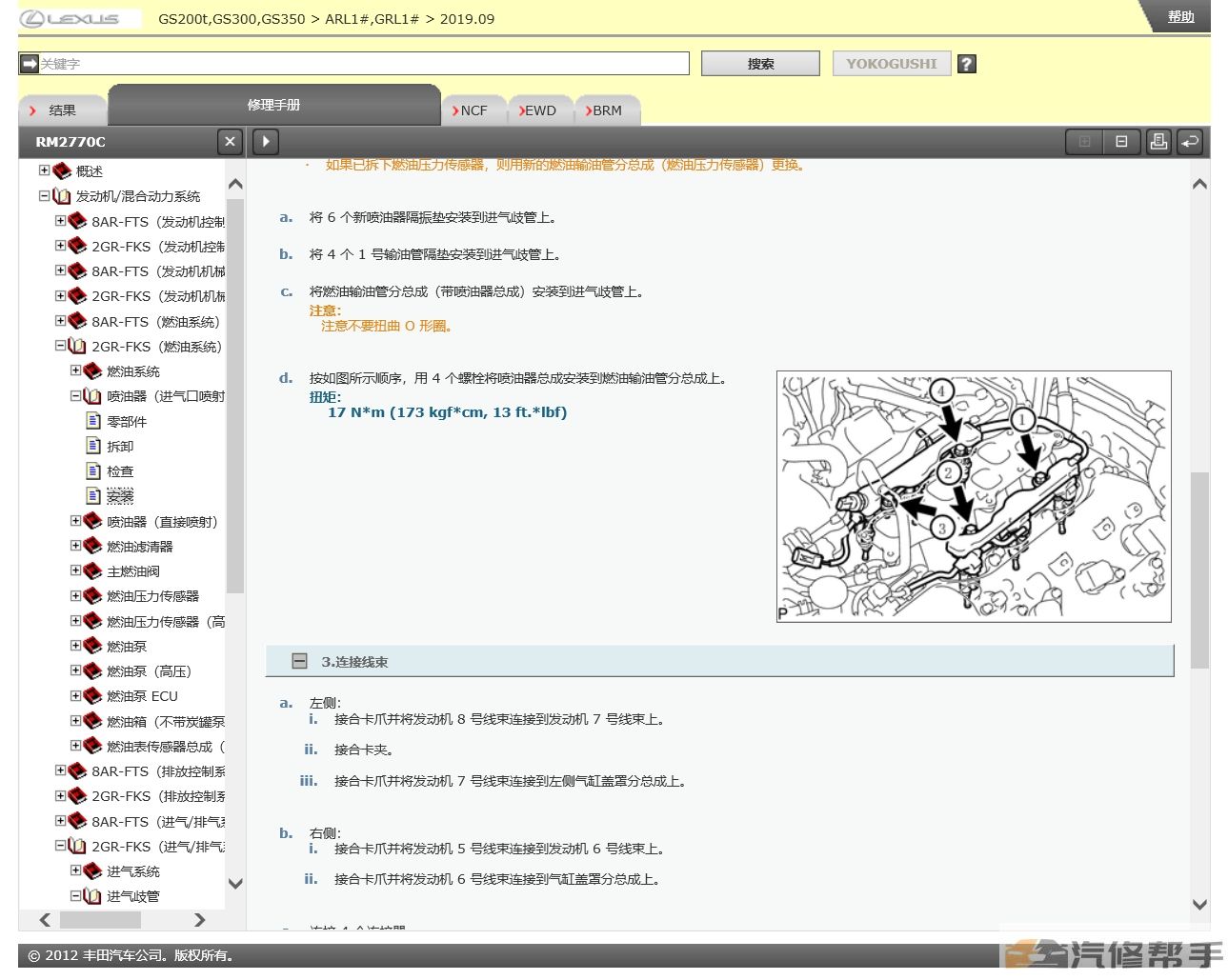Click the question mark help icon beside YOKOGUSHI
This screenshot has height=980, width=1228.
click(966, 63)
